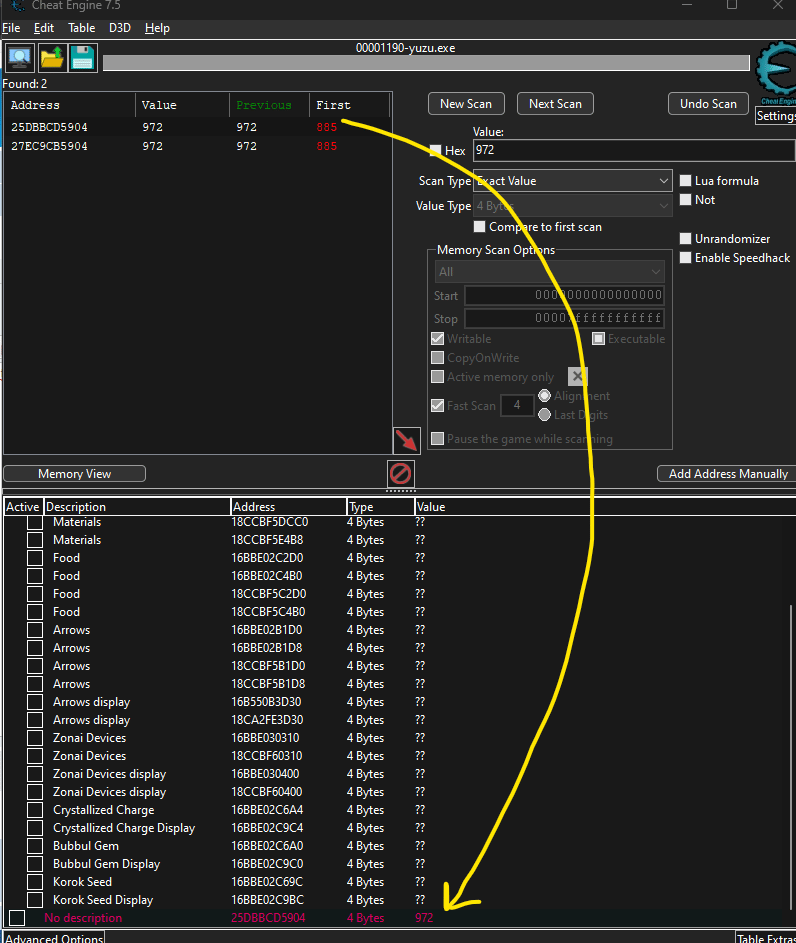This screenshot has width=796, height=943.
Task: Click New Scan button
Action: coord(466,103)
